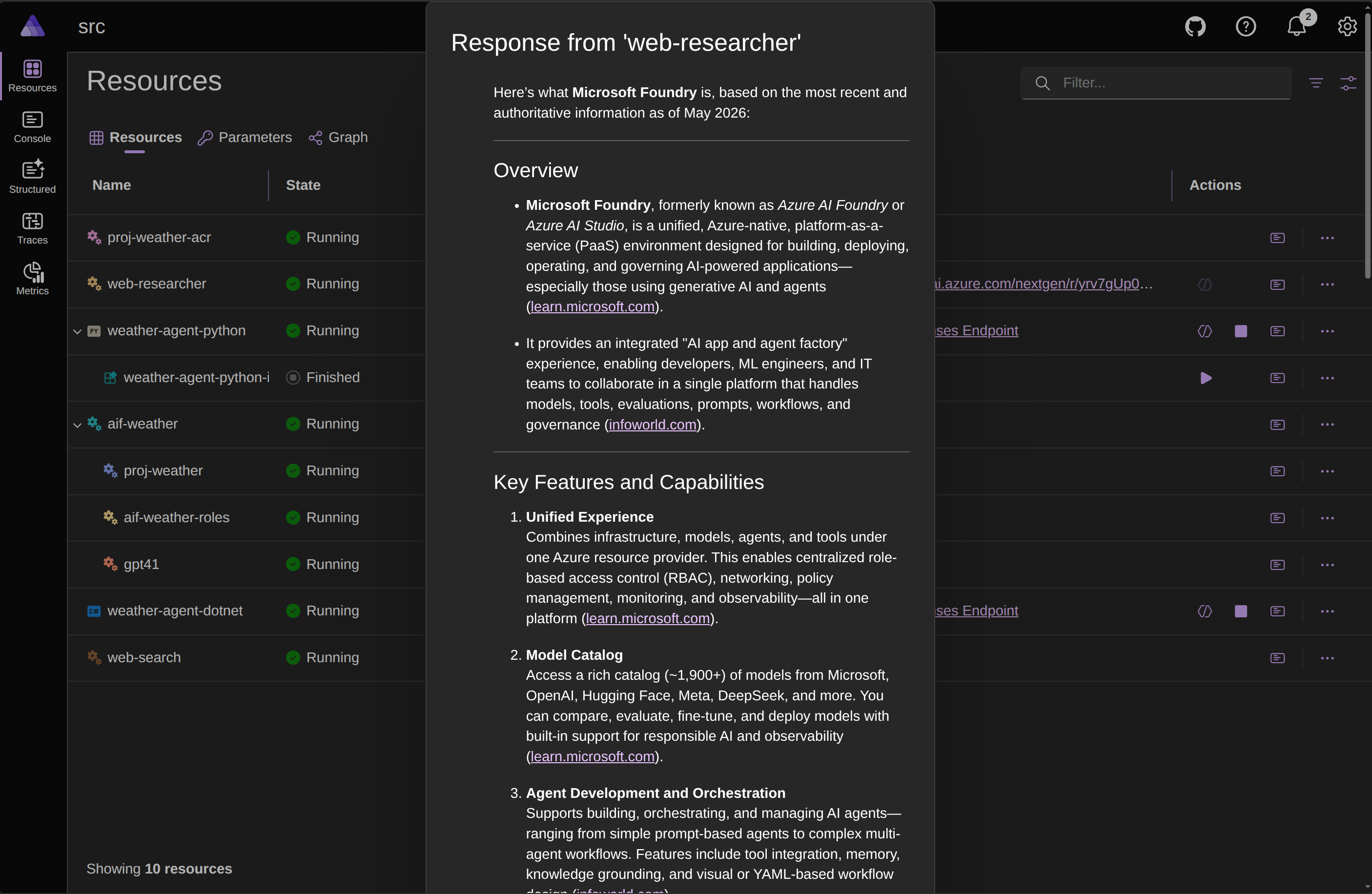Open infoworld.com link in Overview
The width and height of the screenshot is (1372, 894).
pos(653,425)
